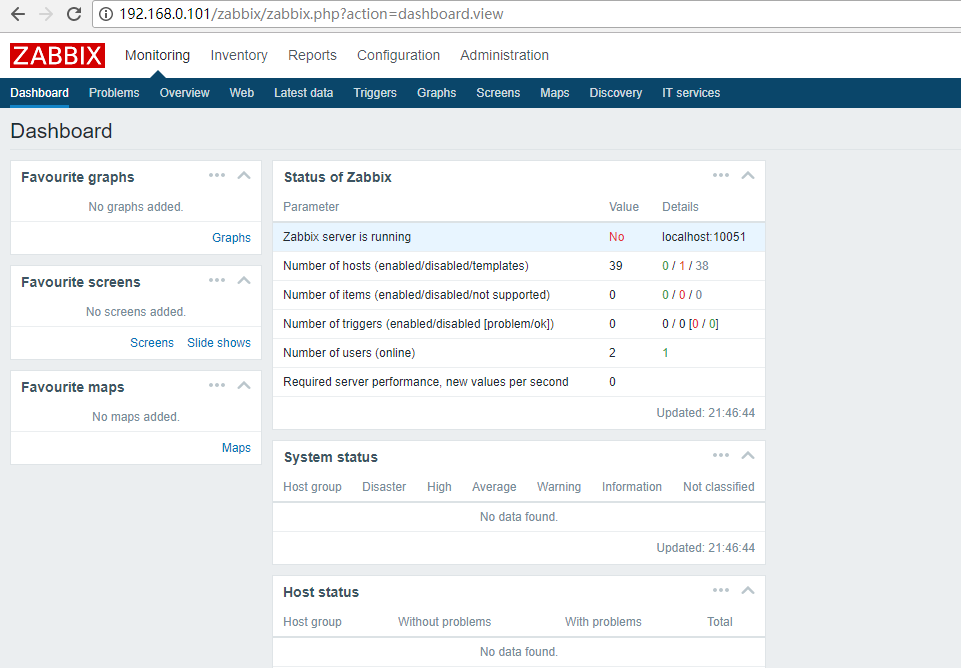The height and width of the screenshot is (668, 961).
Task: Open the Web monitoring tab
Action: coord(241,93)
